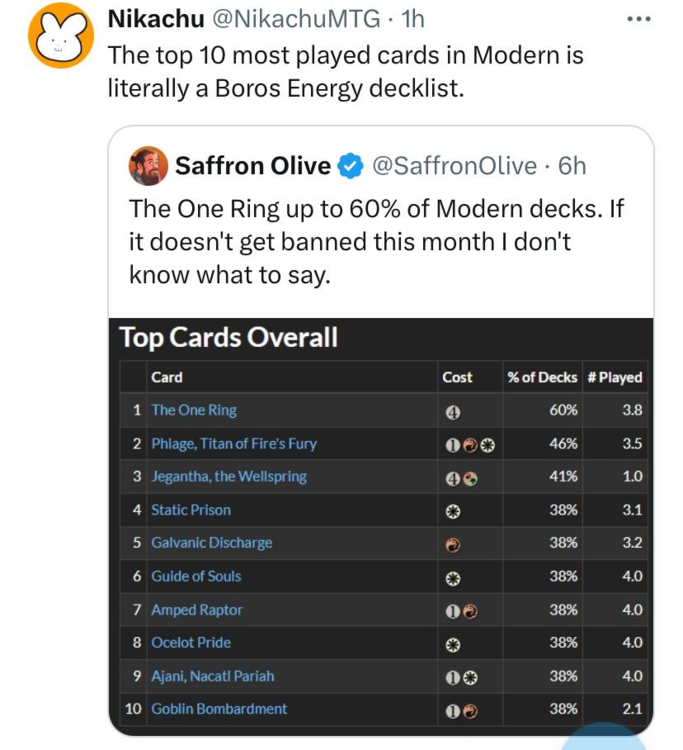The image size is (683, 750).
Task: Open the Amped Raptor card link
Action: coord(197,610)
